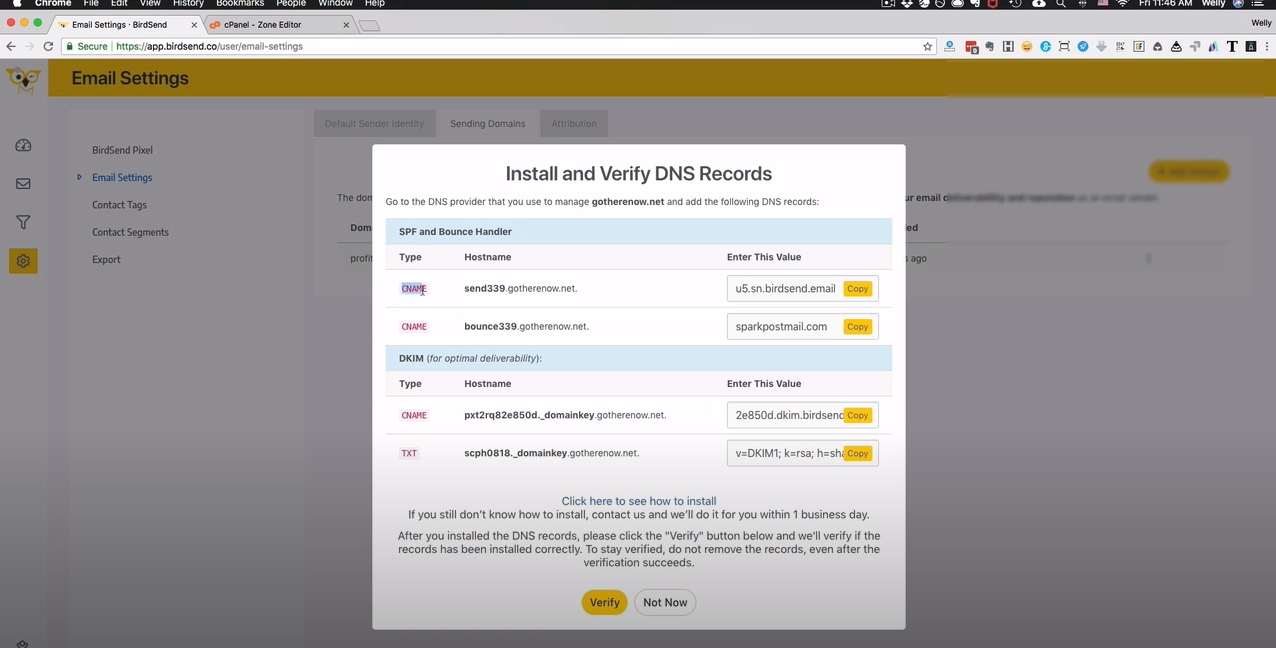1276x648 pixels.
Task: Bookmark this page with the star icon
Action: click(927, 46)
